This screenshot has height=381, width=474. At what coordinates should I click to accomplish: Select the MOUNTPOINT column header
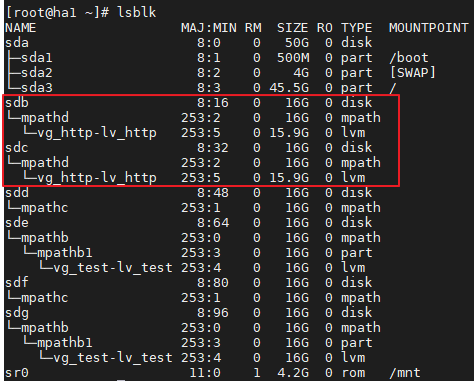(x=429, y=28)
